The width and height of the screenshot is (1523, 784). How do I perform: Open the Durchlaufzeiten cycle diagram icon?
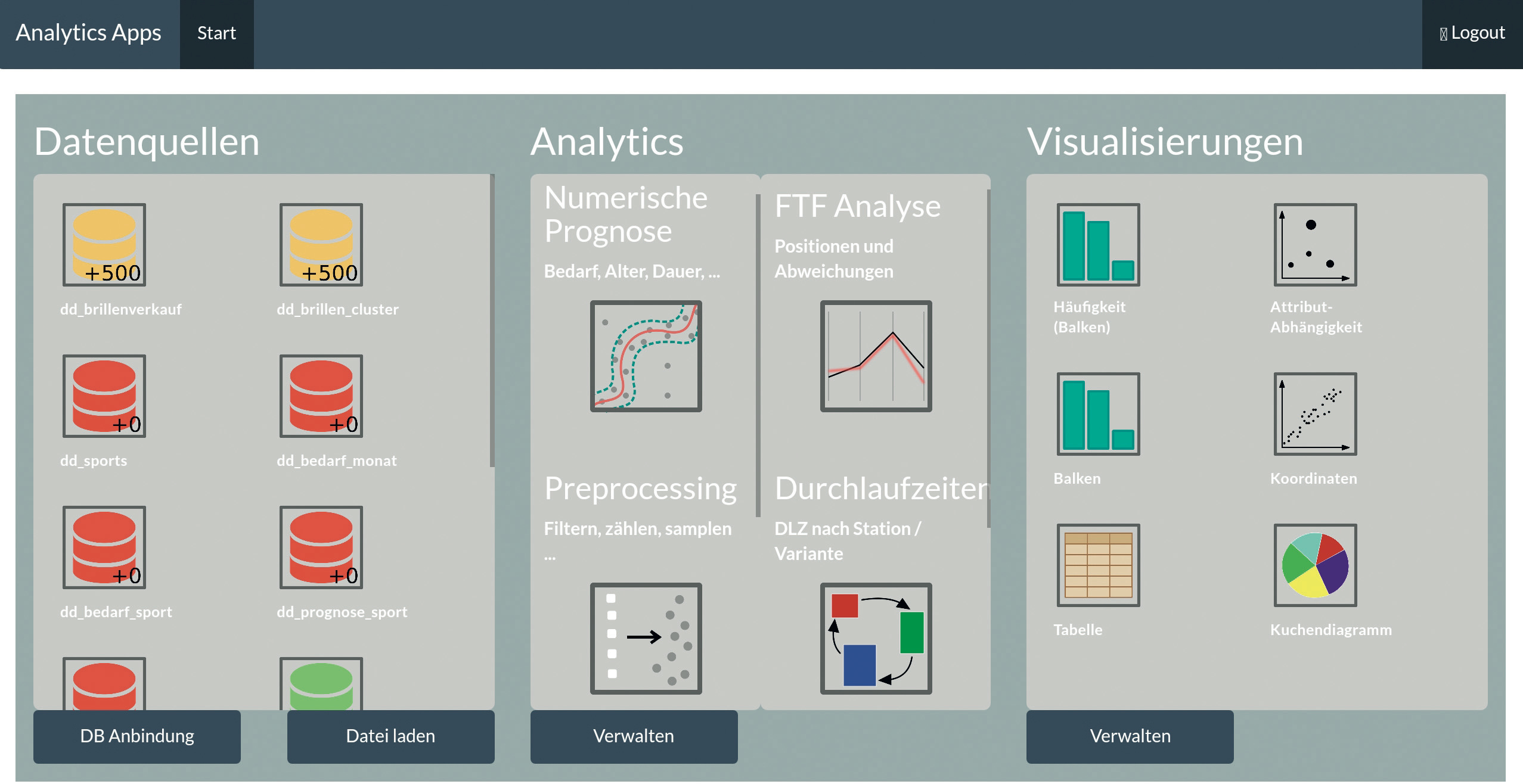[876, 638]
